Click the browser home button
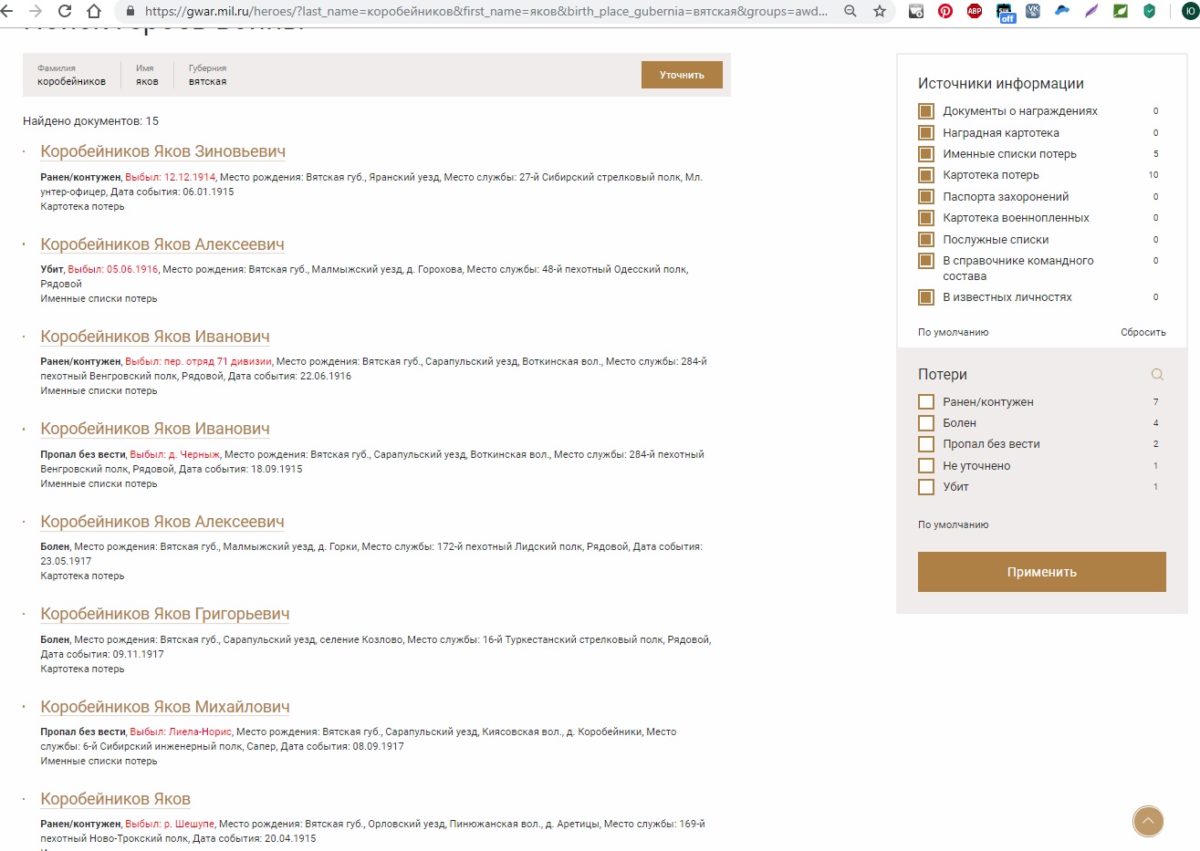The width and height of the screenshot is (1200, 851). click(94, 12)
